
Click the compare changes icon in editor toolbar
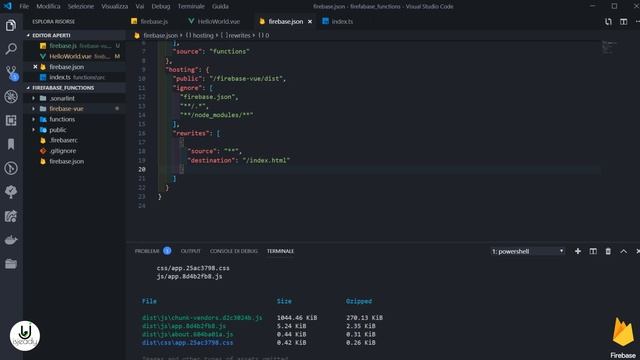pyautogui.click(x=608, y=22)
